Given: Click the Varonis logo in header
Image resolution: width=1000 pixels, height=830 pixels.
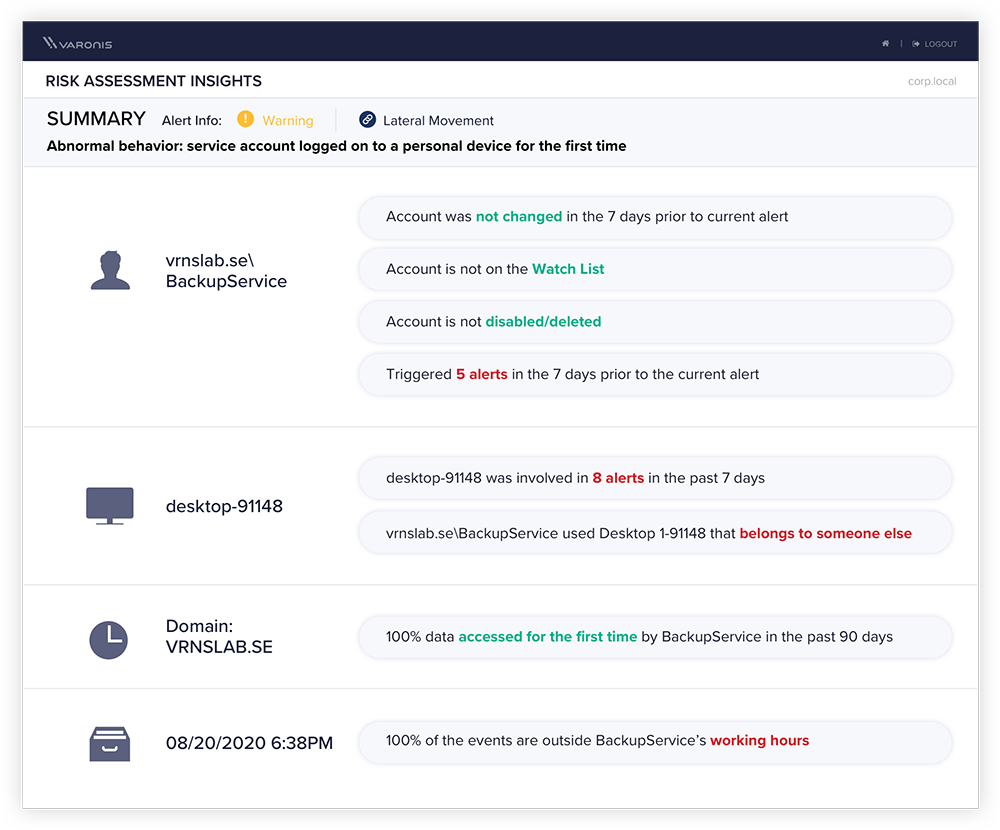Looking at the screenshot, I should click(x=78, y=43).
